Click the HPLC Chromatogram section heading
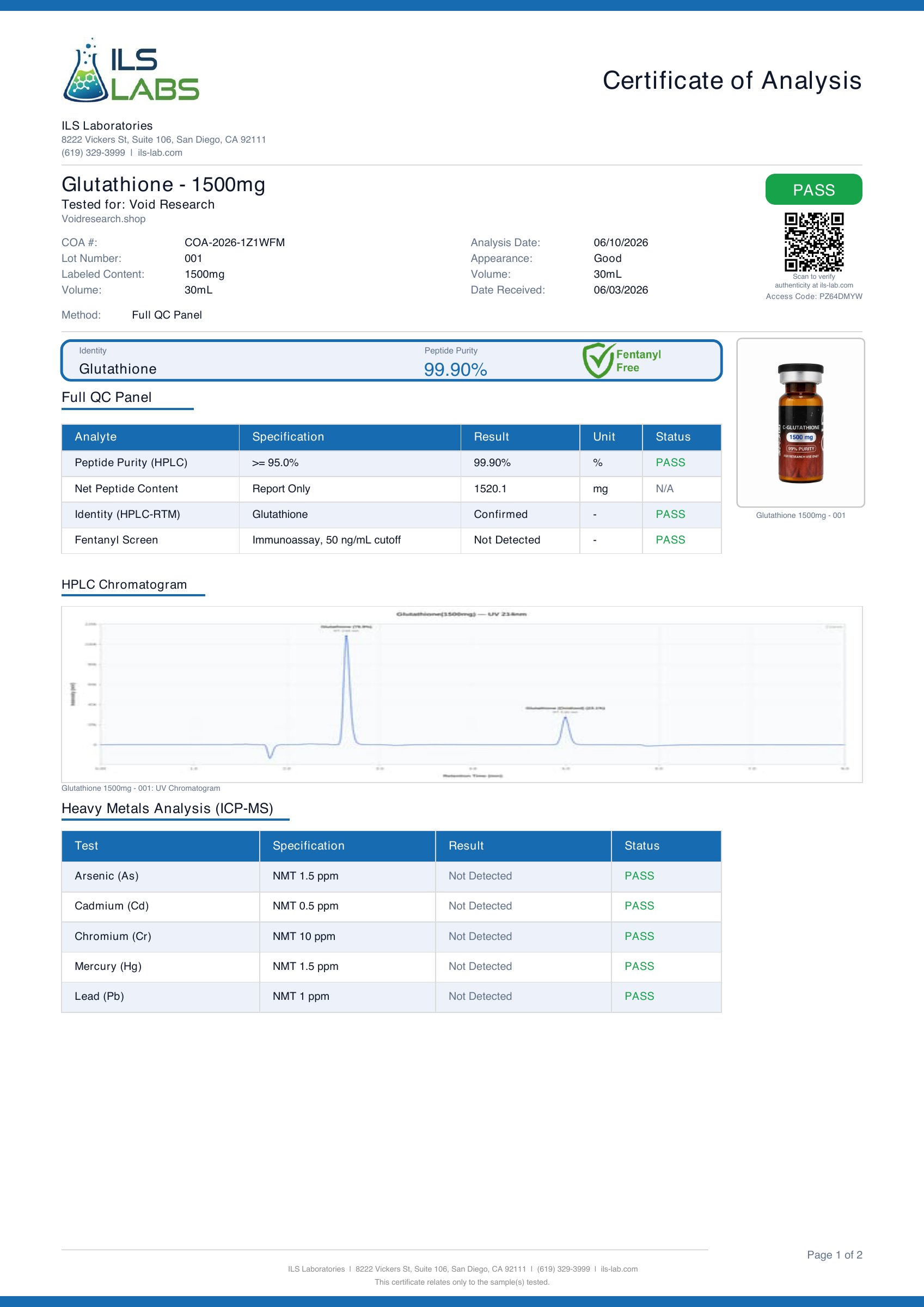The image size is (924, 1307). pos(124,585)
